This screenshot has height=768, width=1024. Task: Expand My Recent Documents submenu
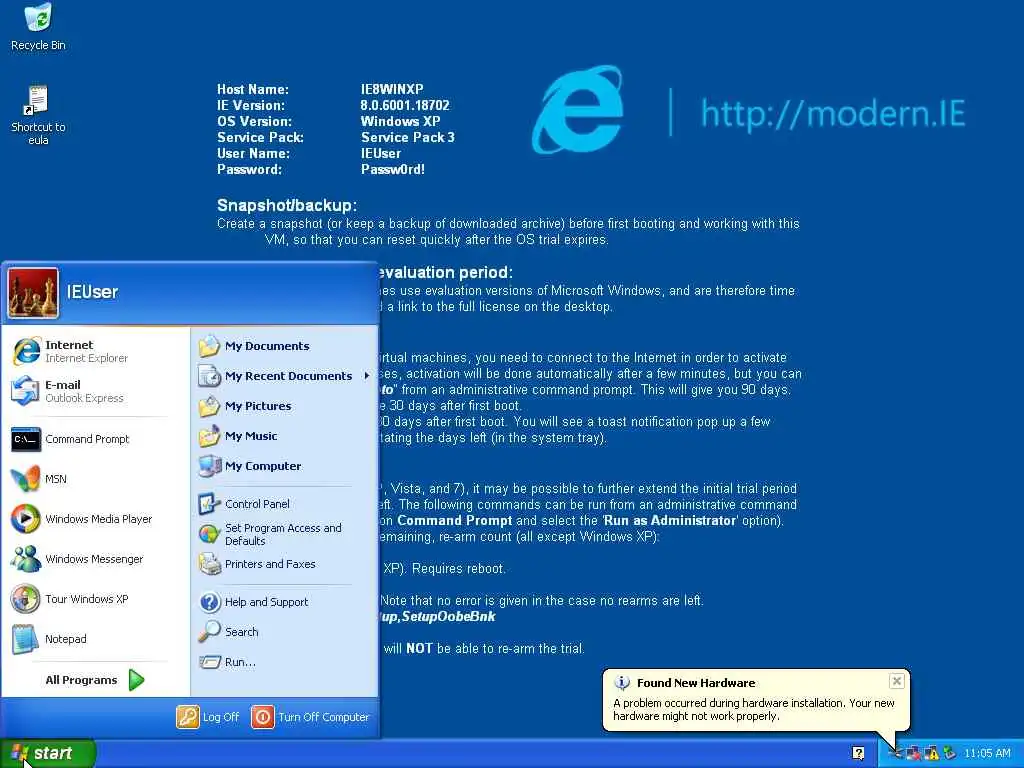tap(285, 376)
